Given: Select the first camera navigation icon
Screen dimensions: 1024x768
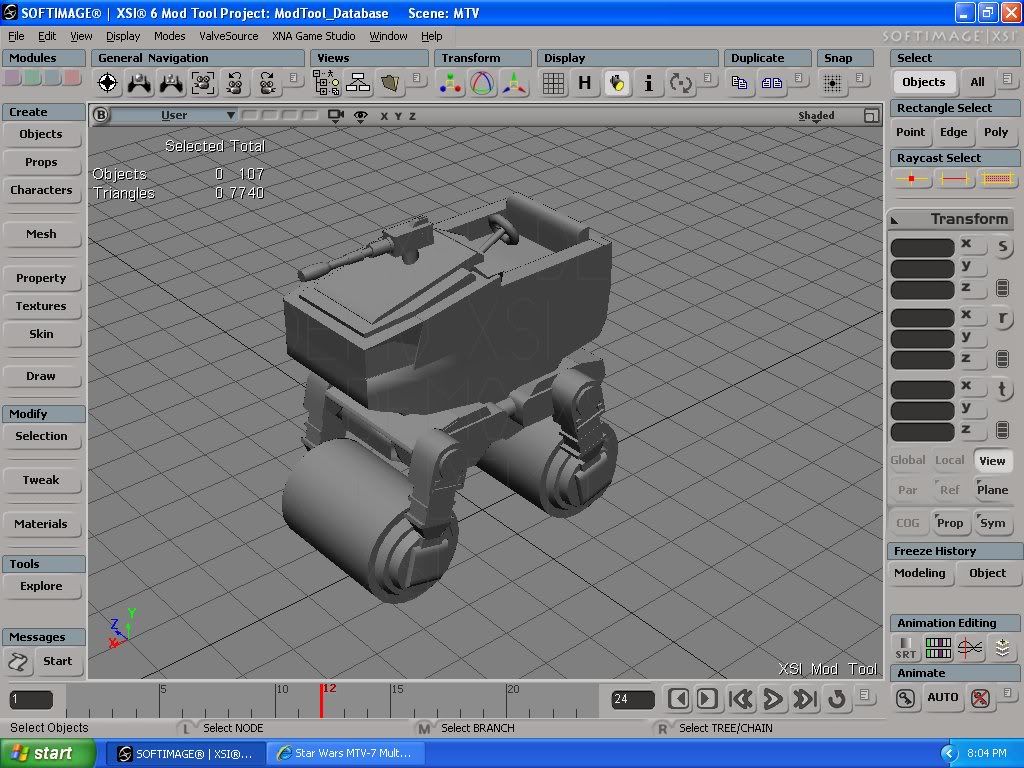Looking at the screenshot, I should pos(139,83).
